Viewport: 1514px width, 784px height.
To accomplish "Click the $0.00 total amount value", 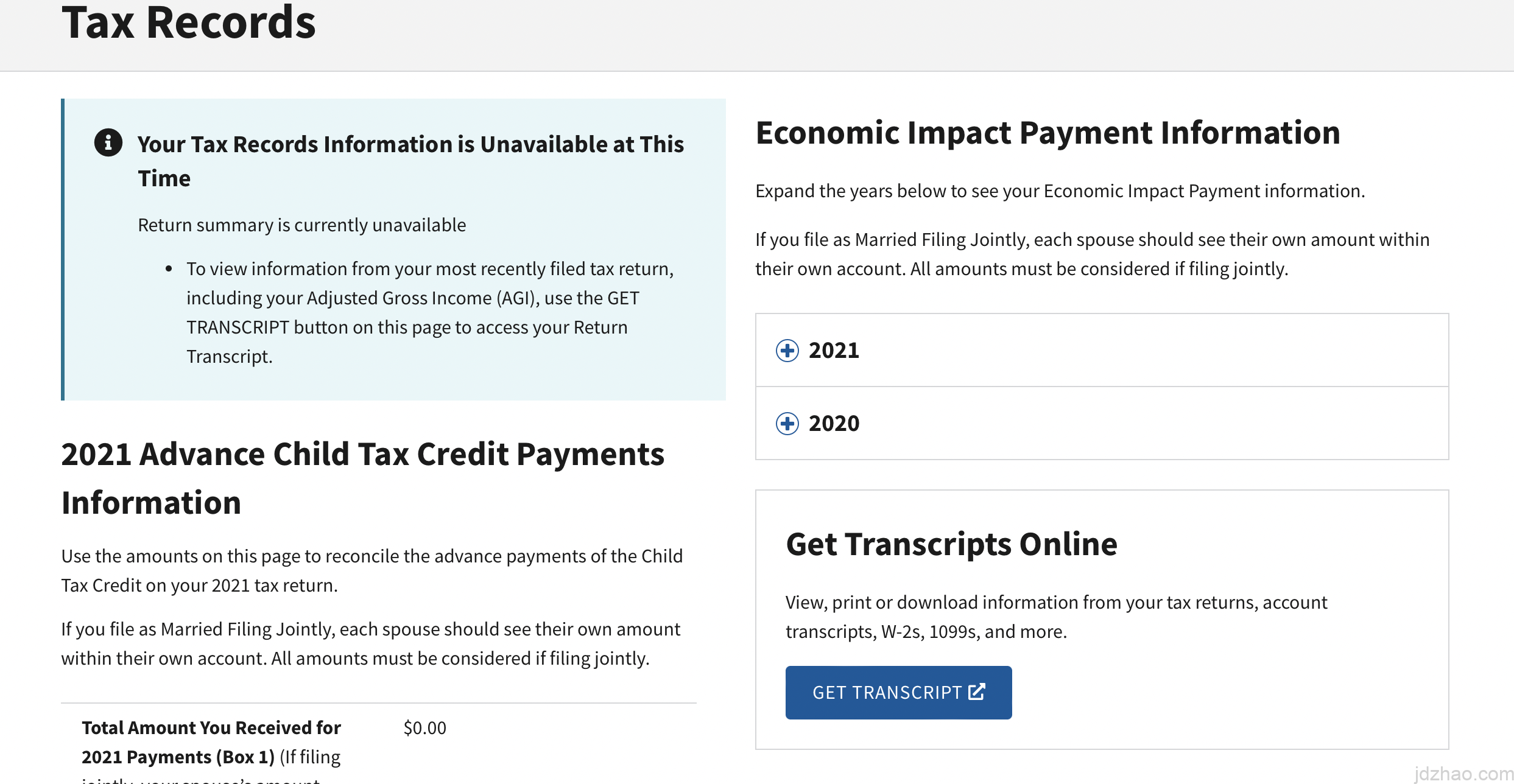I will (424, 728).
